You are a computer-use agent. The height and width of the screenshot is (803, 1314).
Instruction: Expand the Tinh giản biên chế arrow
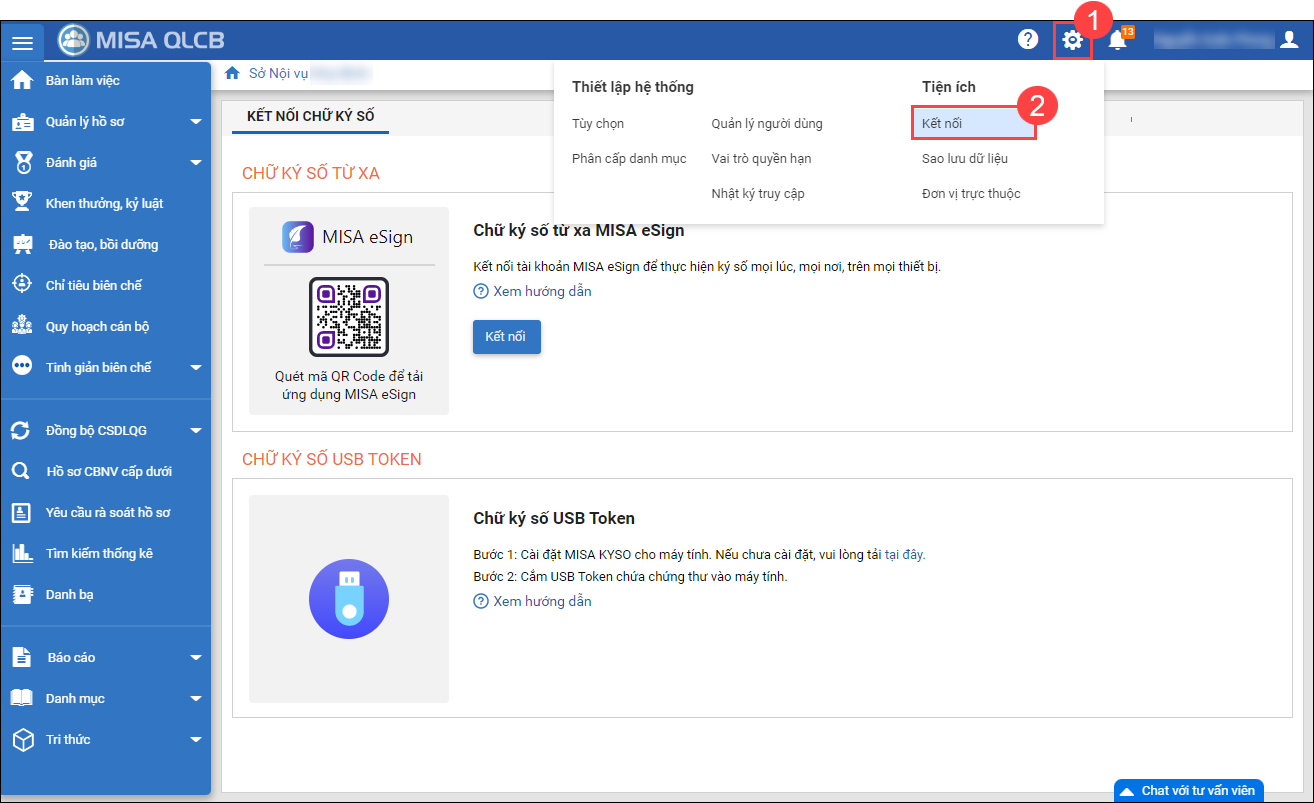pos(196,368)
